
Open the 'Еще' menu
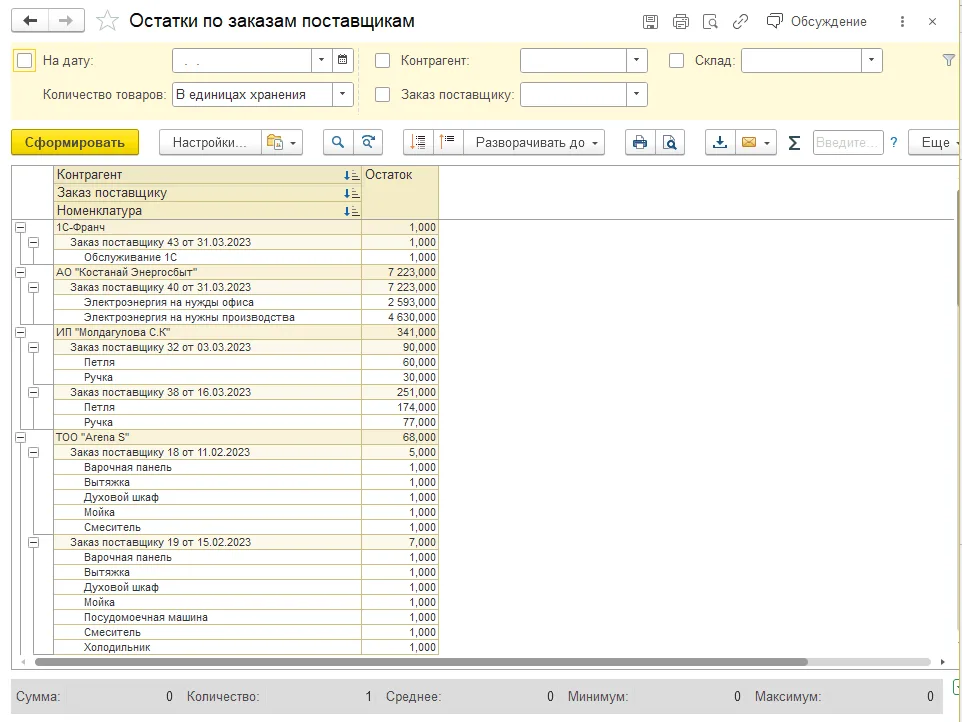point(935,142)
